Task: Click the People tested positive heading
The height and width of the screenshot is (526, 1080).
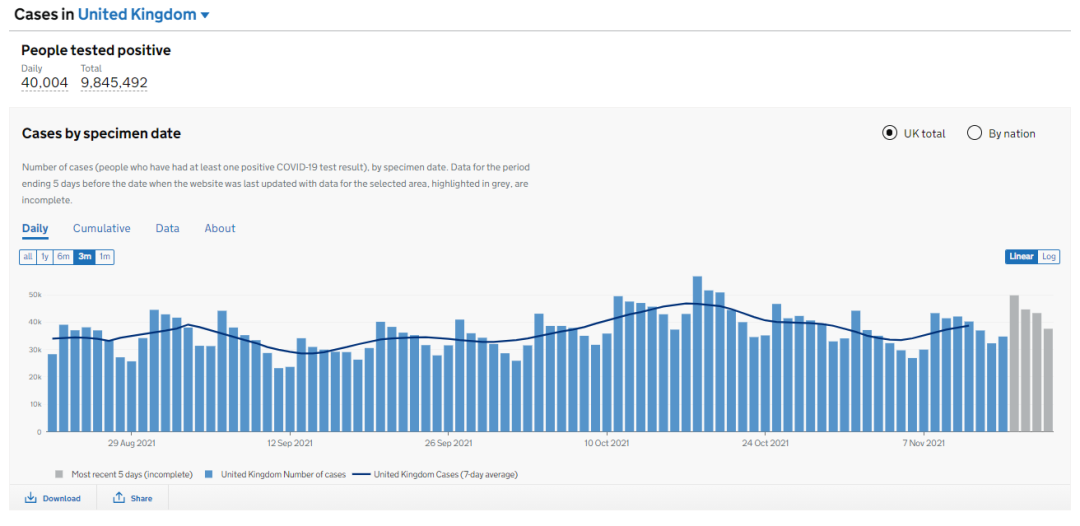Action: pyautogui.click(x=96, y=50)
